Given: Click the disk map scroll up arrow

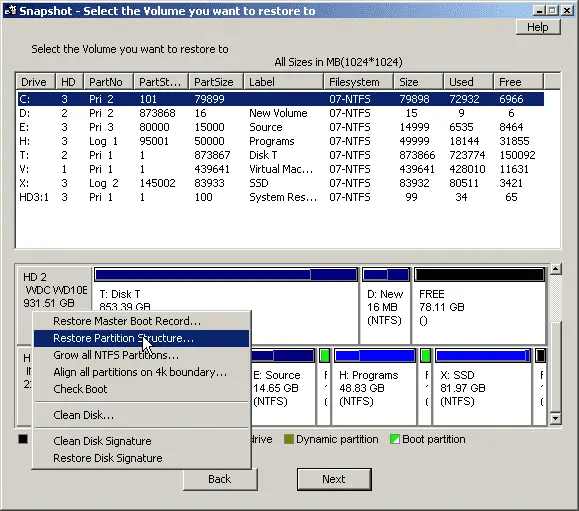Looking at the screenshot, I should 555,269.
